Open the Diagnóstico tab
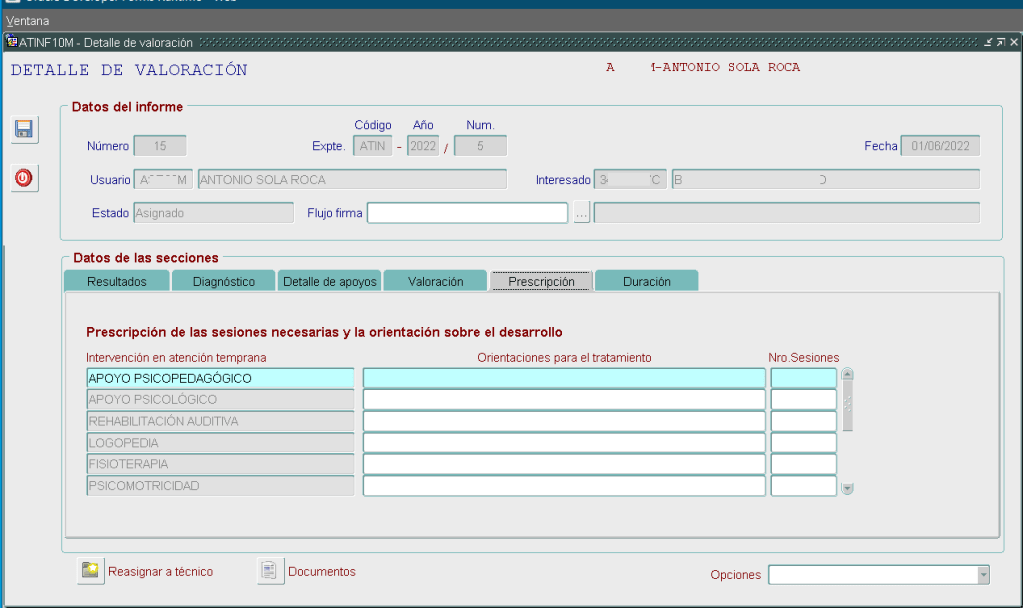This screenshot has height=608, width=1023. click(x=223, y=281)
